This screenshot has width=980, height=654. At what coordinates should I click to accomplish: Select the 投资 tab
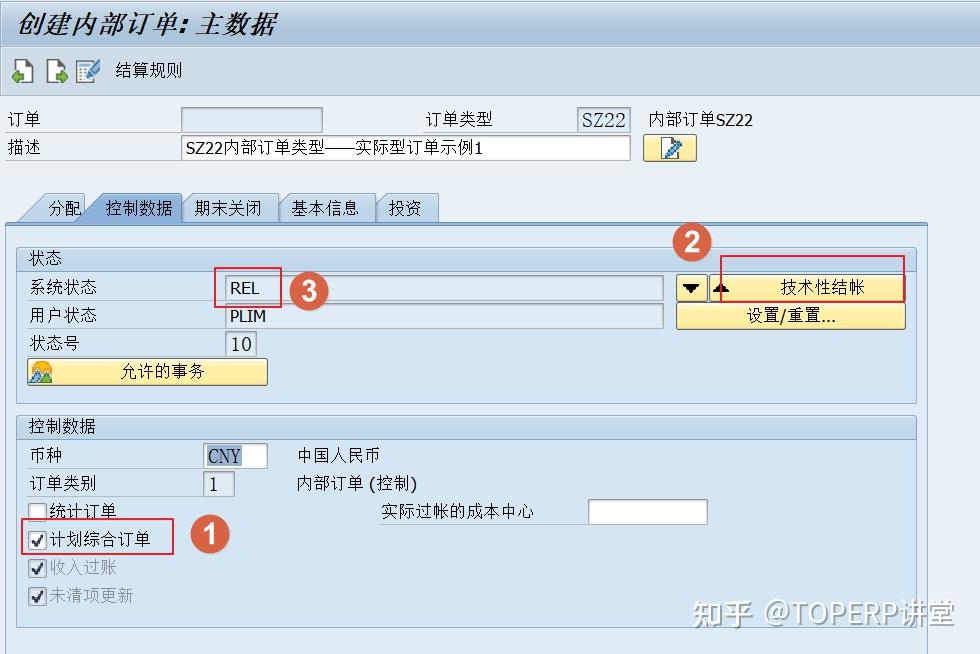click(406, 207)
